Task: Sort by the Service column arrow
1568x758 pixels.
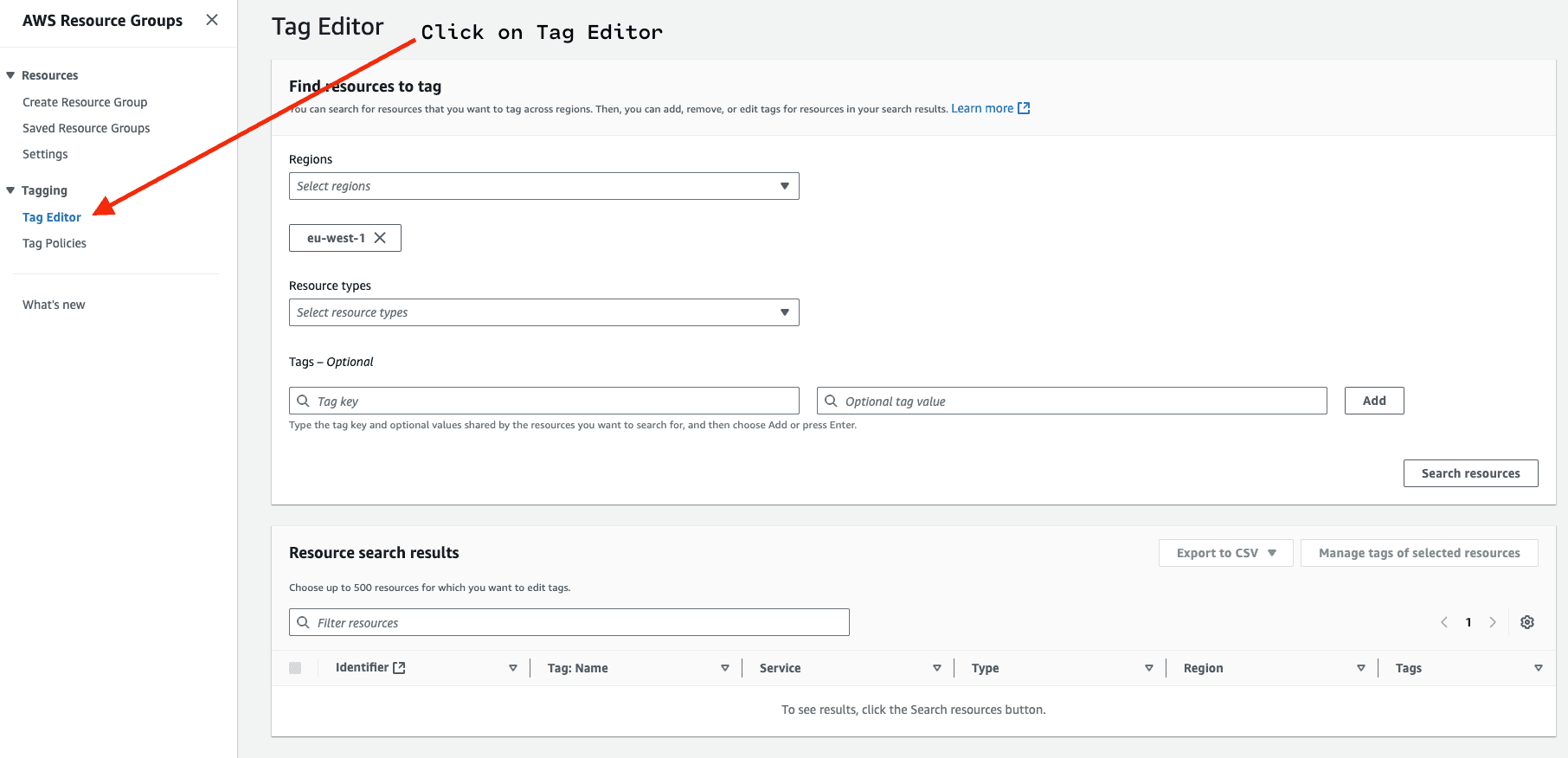Action: [x=937, y=668]
